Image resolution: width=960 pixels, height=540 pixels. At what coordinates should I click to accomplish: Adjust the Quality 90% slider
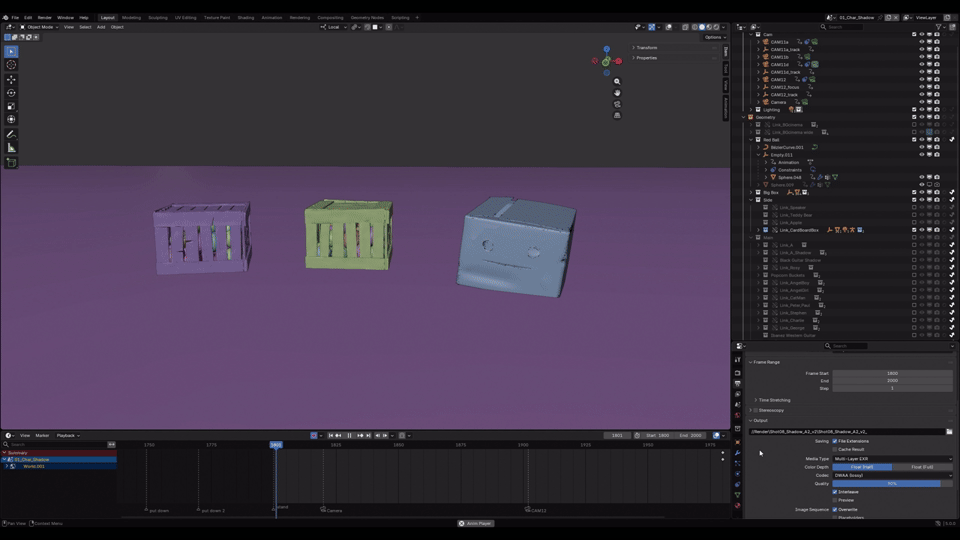click(x=892, y=484)
